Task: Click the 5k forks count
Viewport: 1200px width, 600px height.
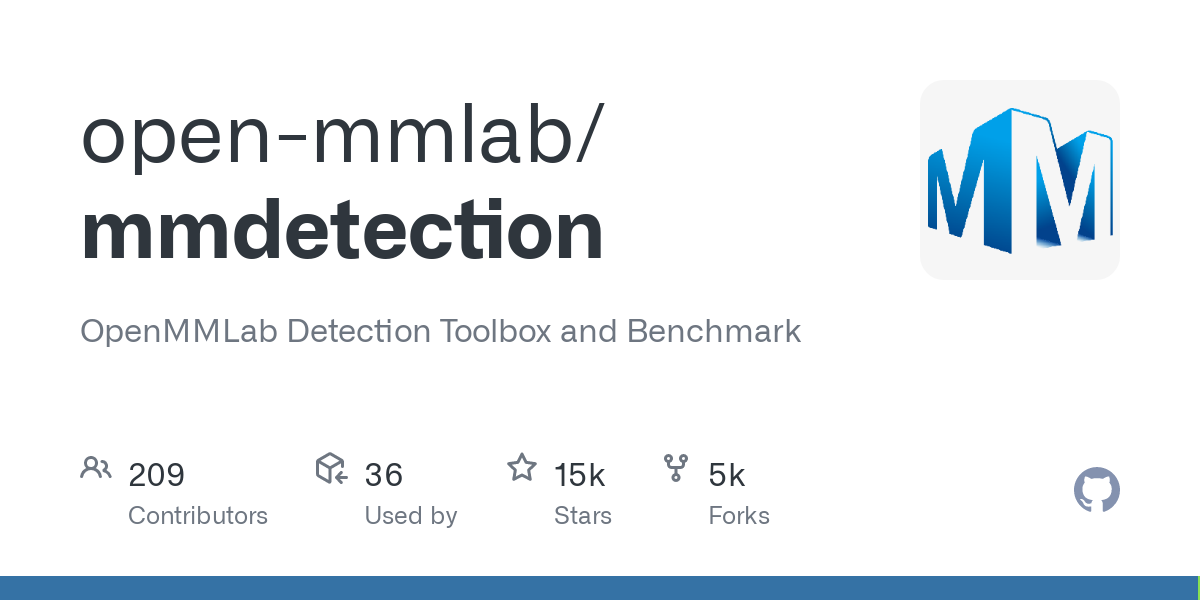Action: [727, 475]
